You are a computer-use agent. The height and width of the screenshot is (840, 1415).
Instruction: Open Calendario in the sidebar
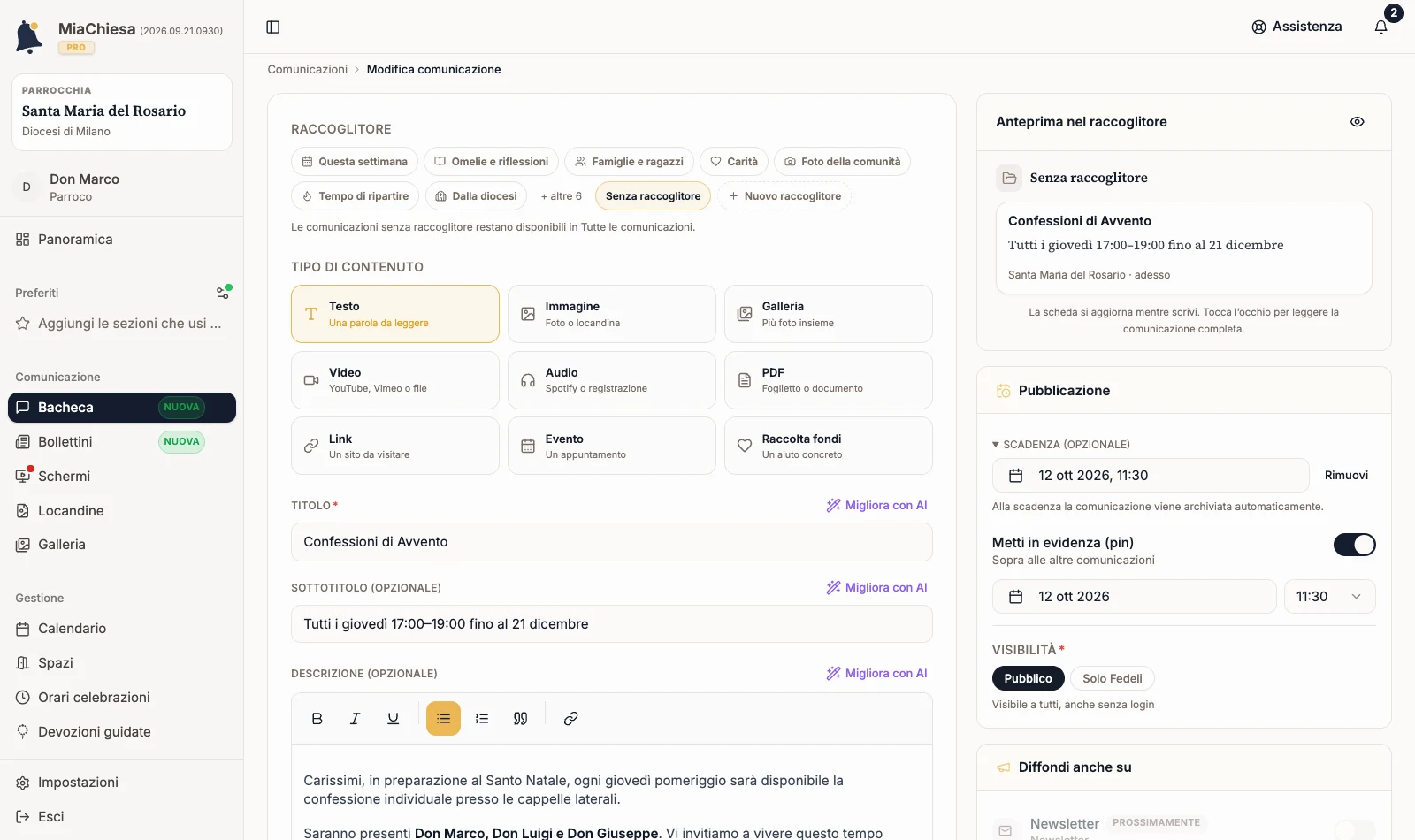point(122,629)
